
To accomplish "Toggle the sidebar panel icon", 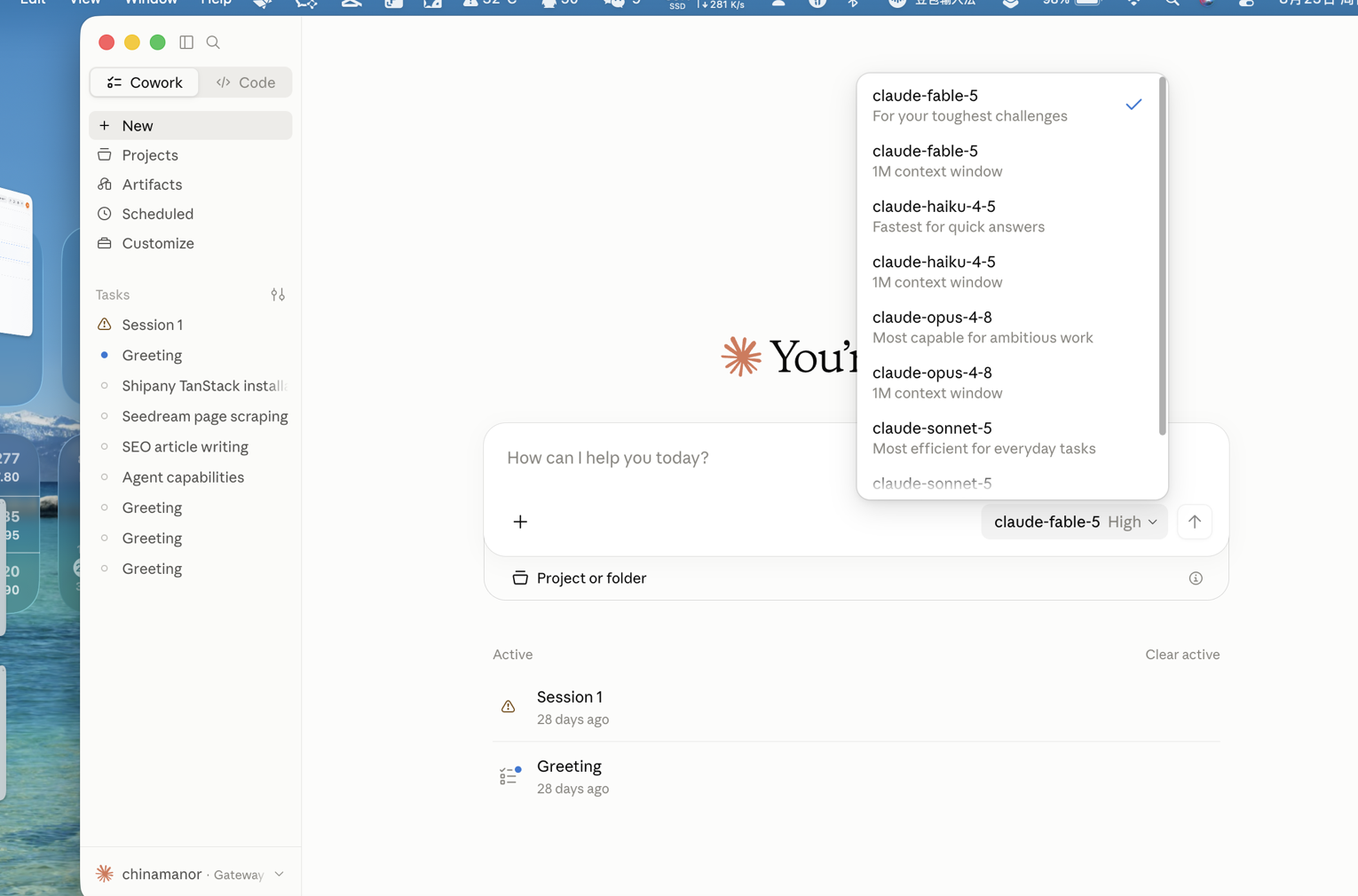I will point(186,43).
